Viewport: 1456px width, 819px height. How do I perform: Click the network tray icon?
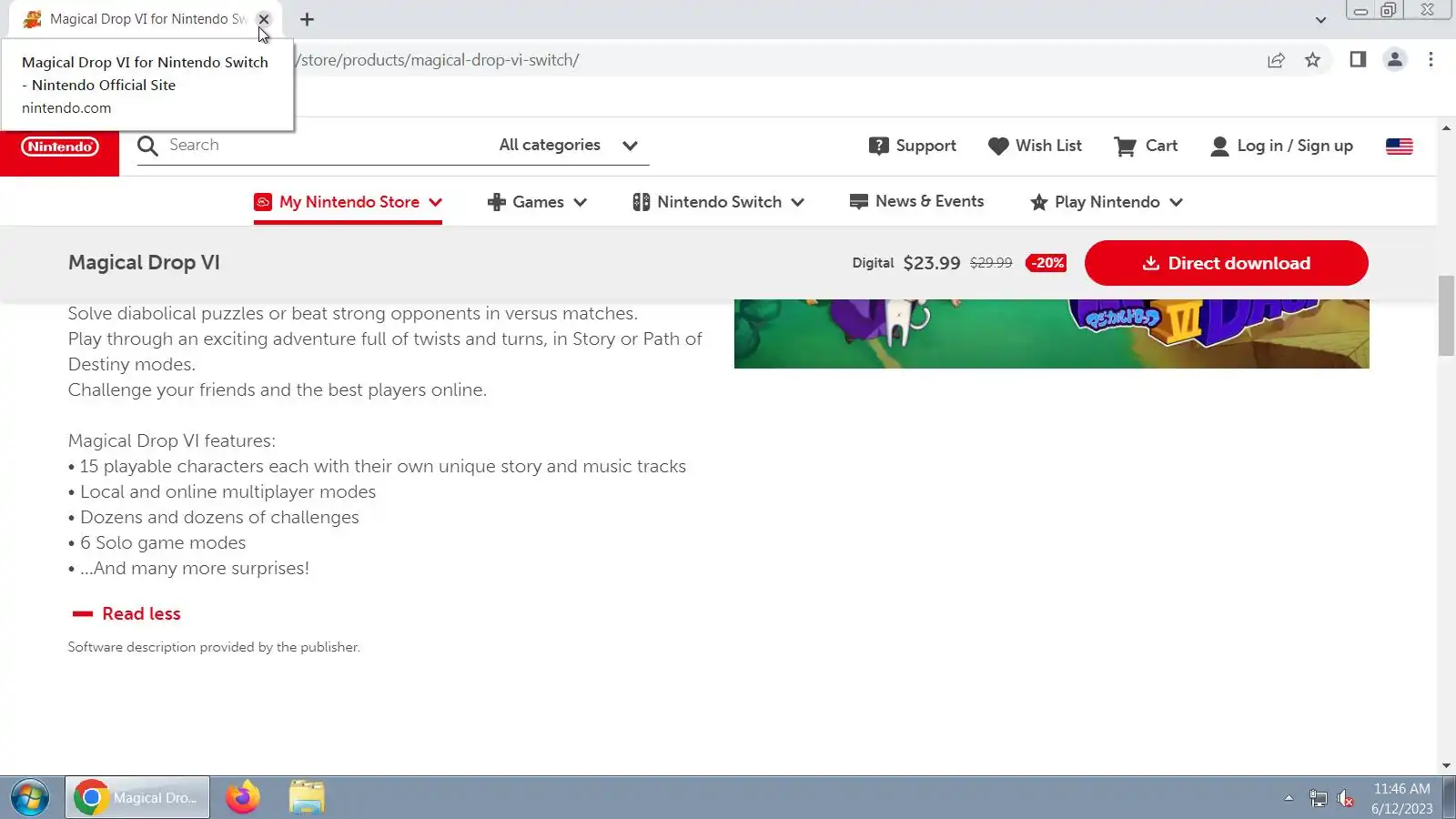[1318, 799]
